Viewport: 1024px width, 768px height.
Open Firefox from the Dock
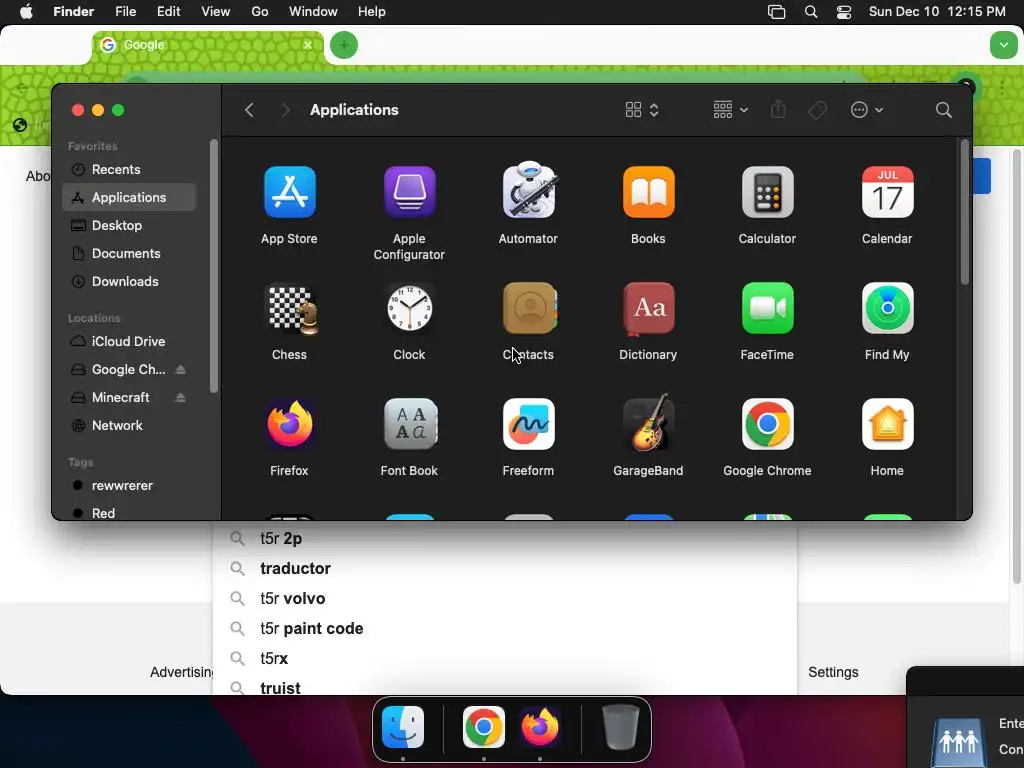click(539, 727)
